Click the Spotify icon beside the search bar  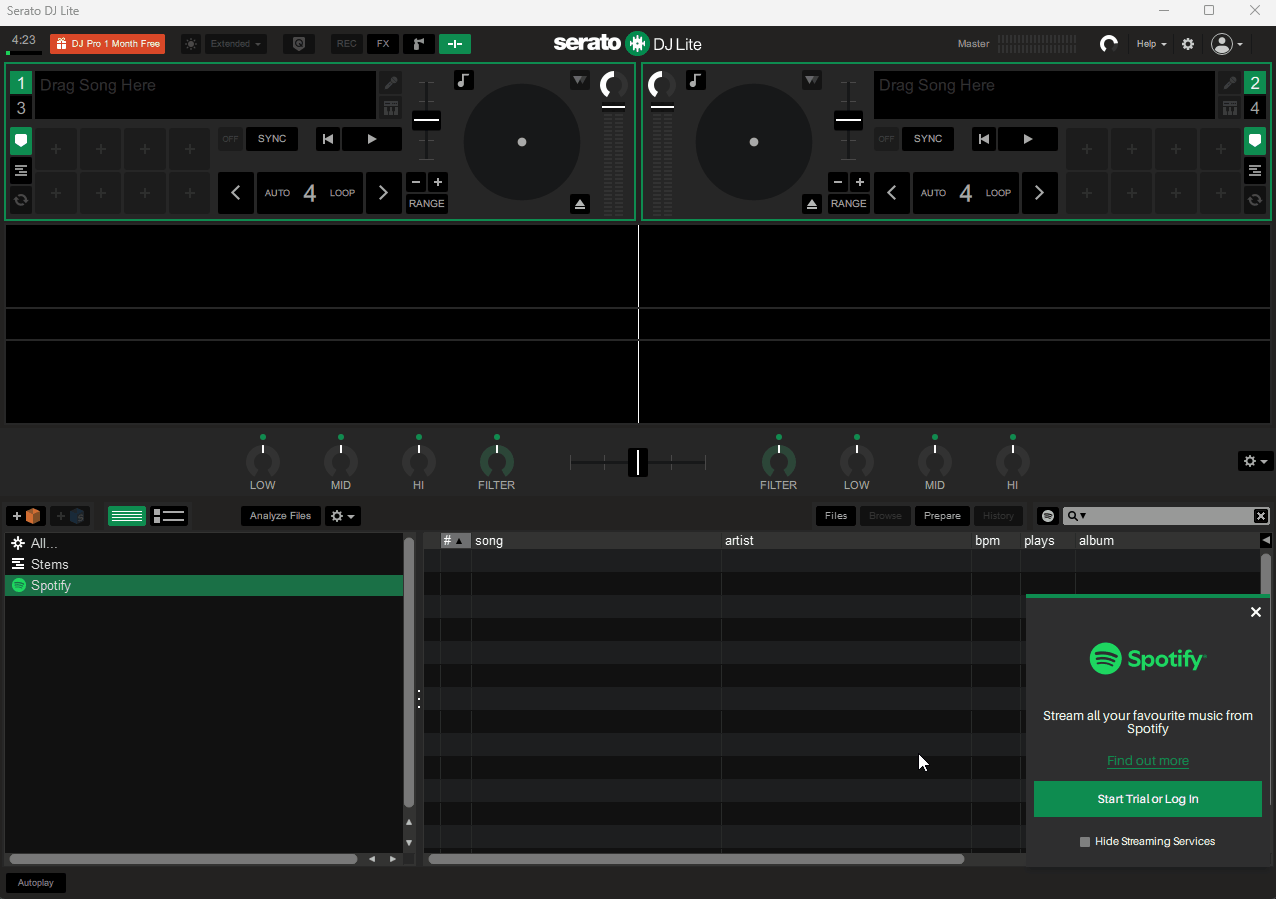[x=1047, y=516]
